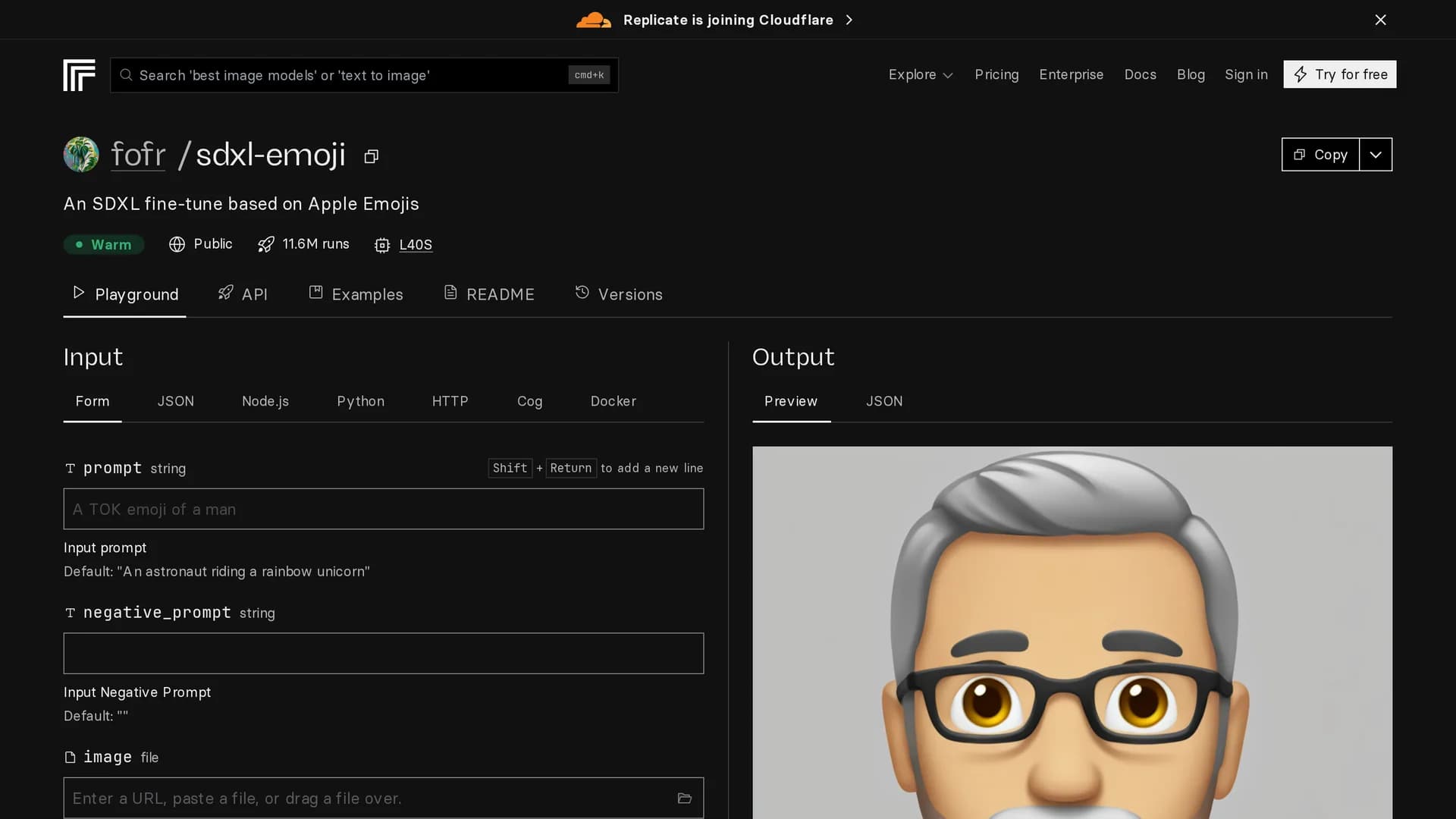The image size is (1456, 819).
Task: Dismiss the Cloudflare announcement banner
Action: pos(1380,20)
